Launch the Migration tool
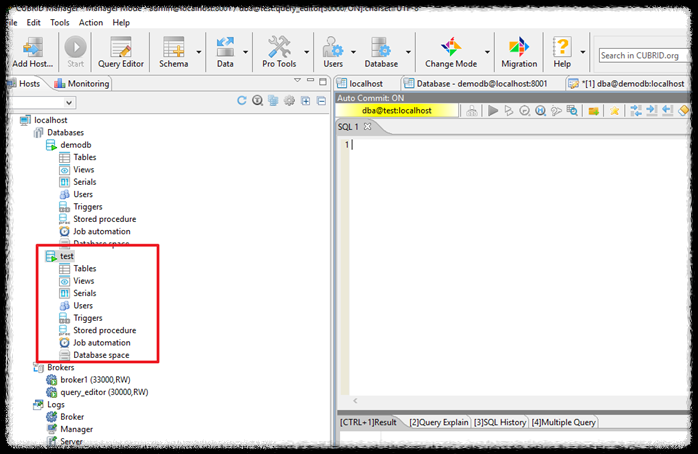This screenshot has width=698, height=454. pyautogui.click(x=519, y=52)
